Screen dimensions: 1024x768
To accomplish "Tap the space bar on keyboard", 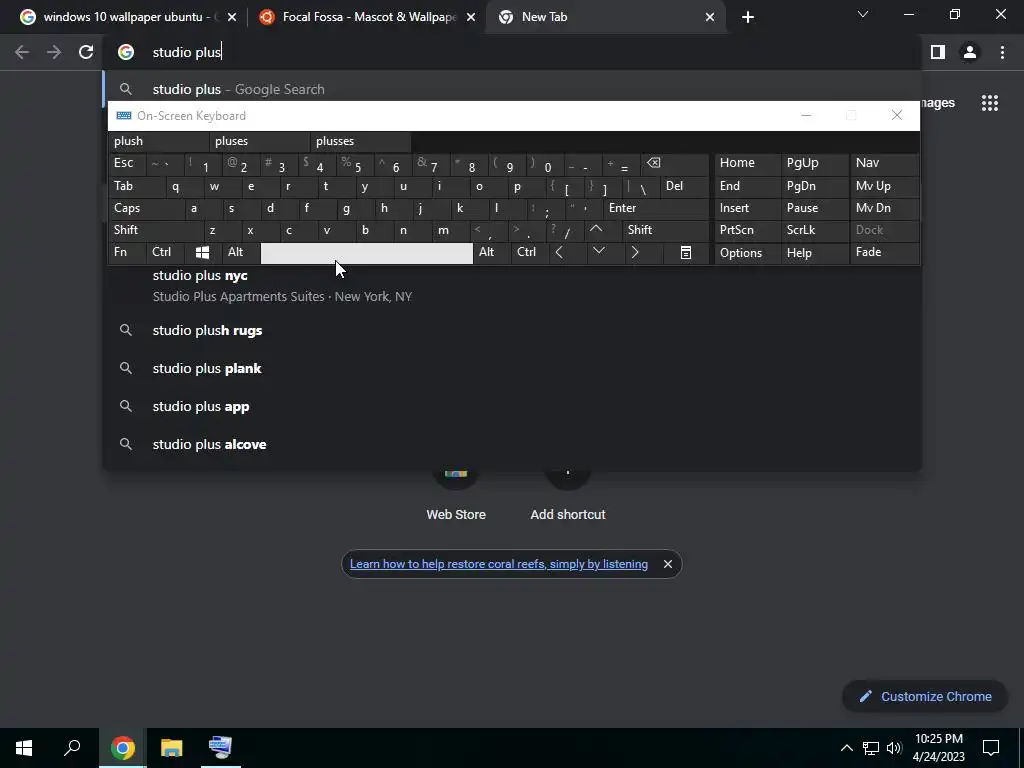I will (367, 253).
